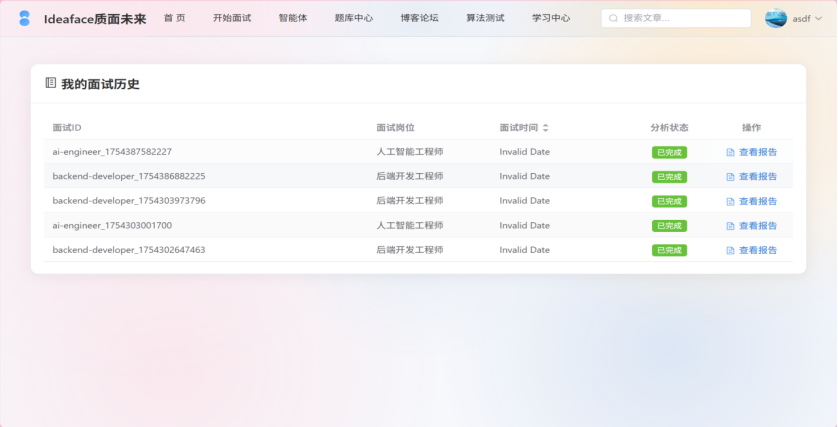Click report icon for backend-developer_1754303973796
Viewport: 838px width, 427px height.
point(730,201)
